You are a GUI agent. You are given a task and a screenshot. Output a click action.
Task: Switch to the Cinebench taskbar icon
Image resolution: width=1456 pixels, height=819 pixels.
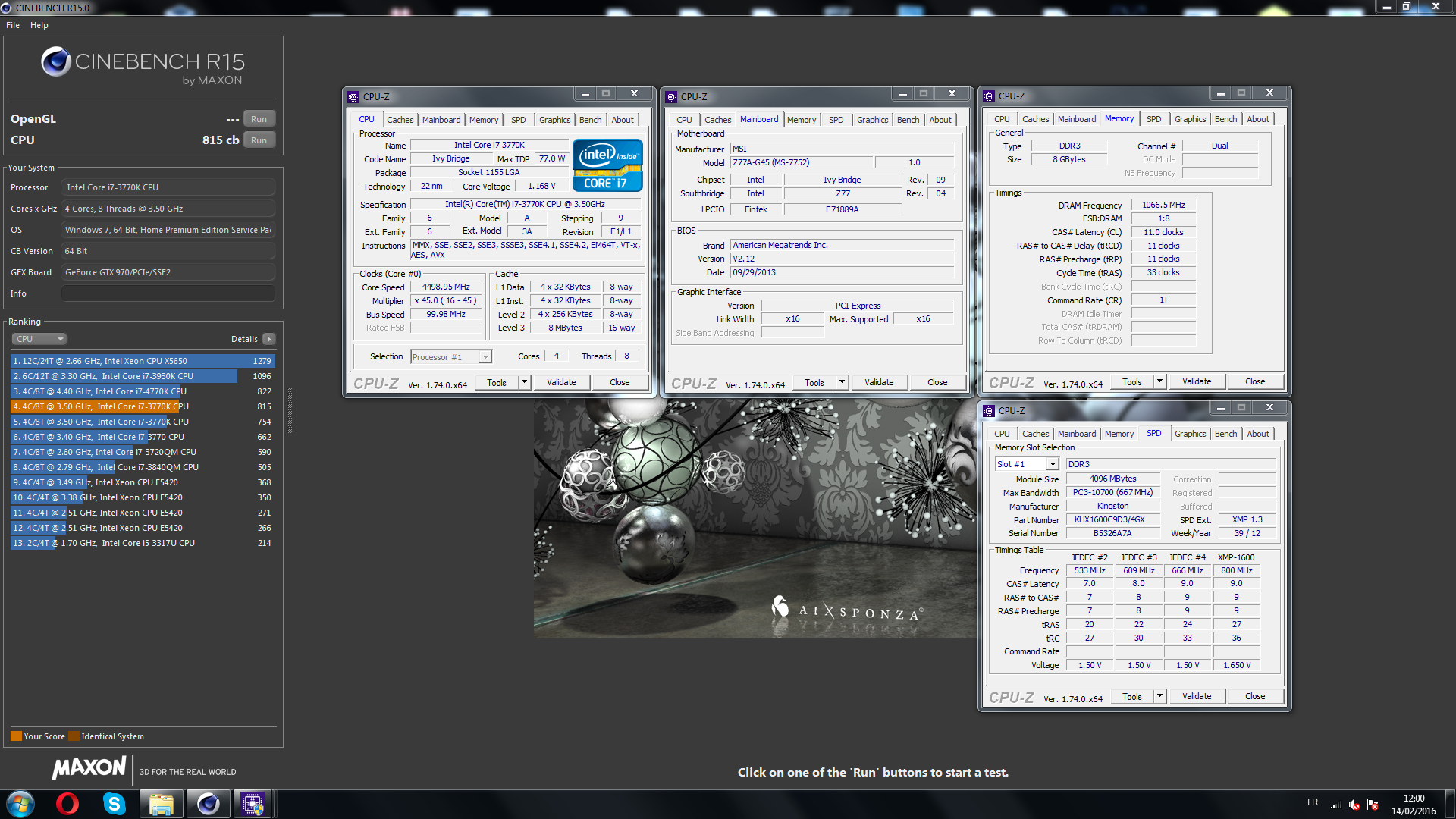tap(208, 804)
